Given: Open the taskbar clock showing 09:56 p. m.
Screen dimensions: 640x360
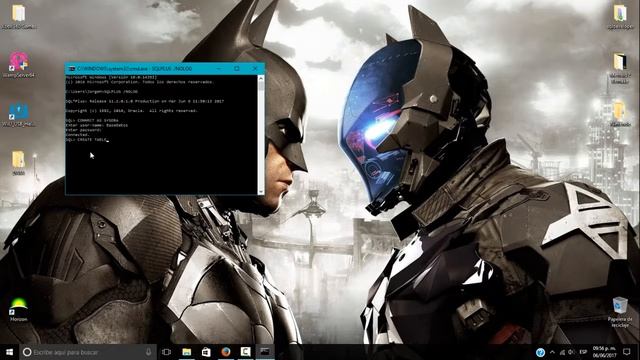Looking at the screenshot, I should (x=604, y=352).
